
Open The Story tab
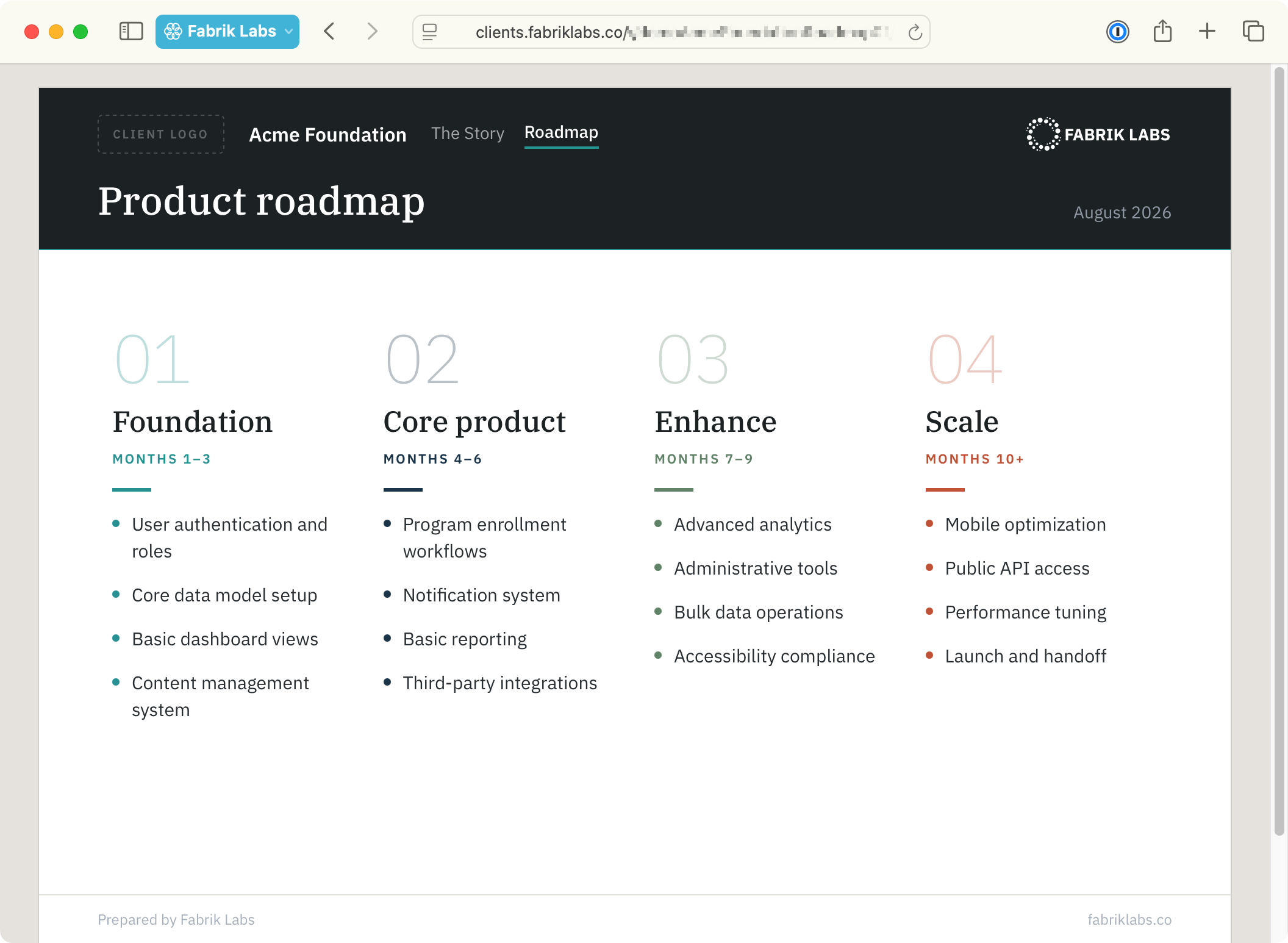tap(468, 134)
